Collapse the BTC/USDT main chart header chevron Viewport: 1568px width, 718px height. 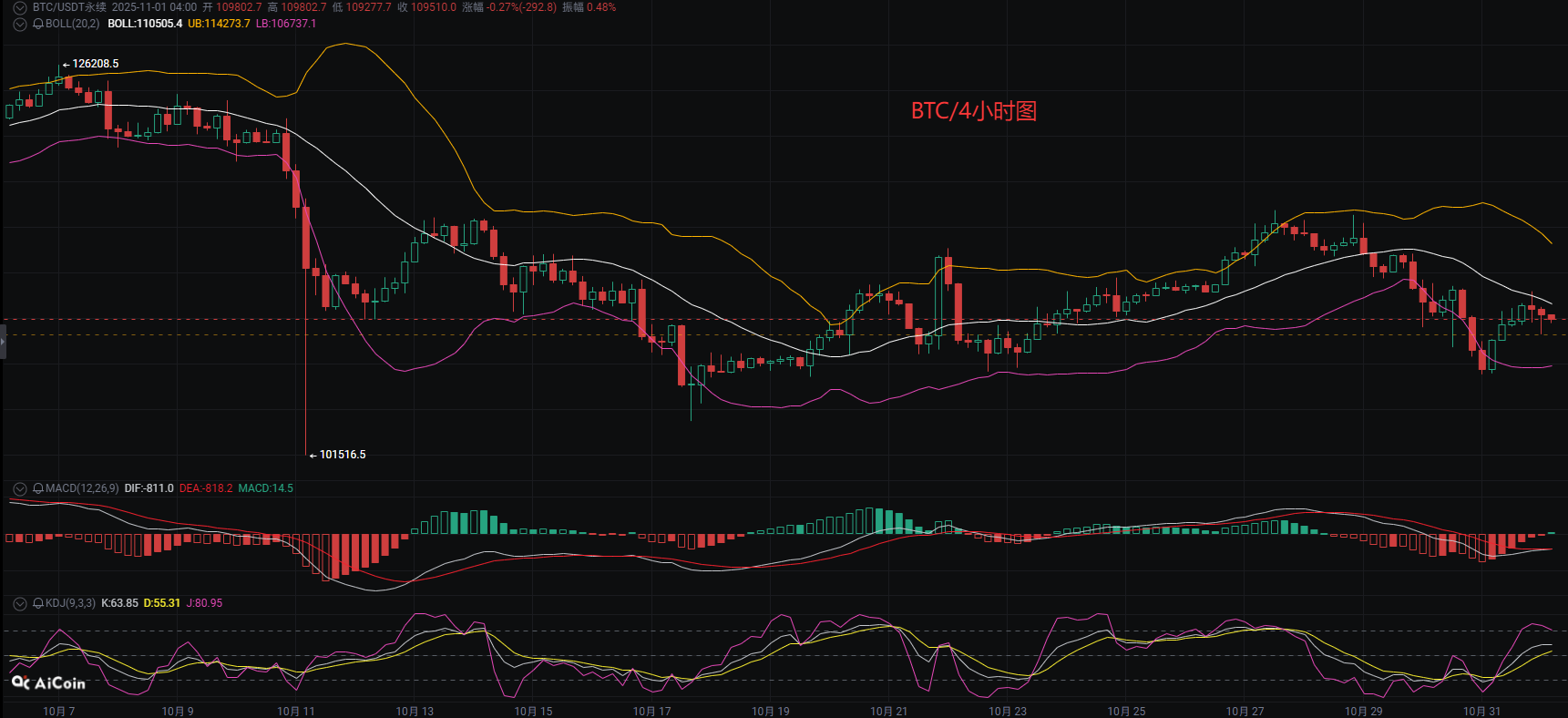click(19, 7)
